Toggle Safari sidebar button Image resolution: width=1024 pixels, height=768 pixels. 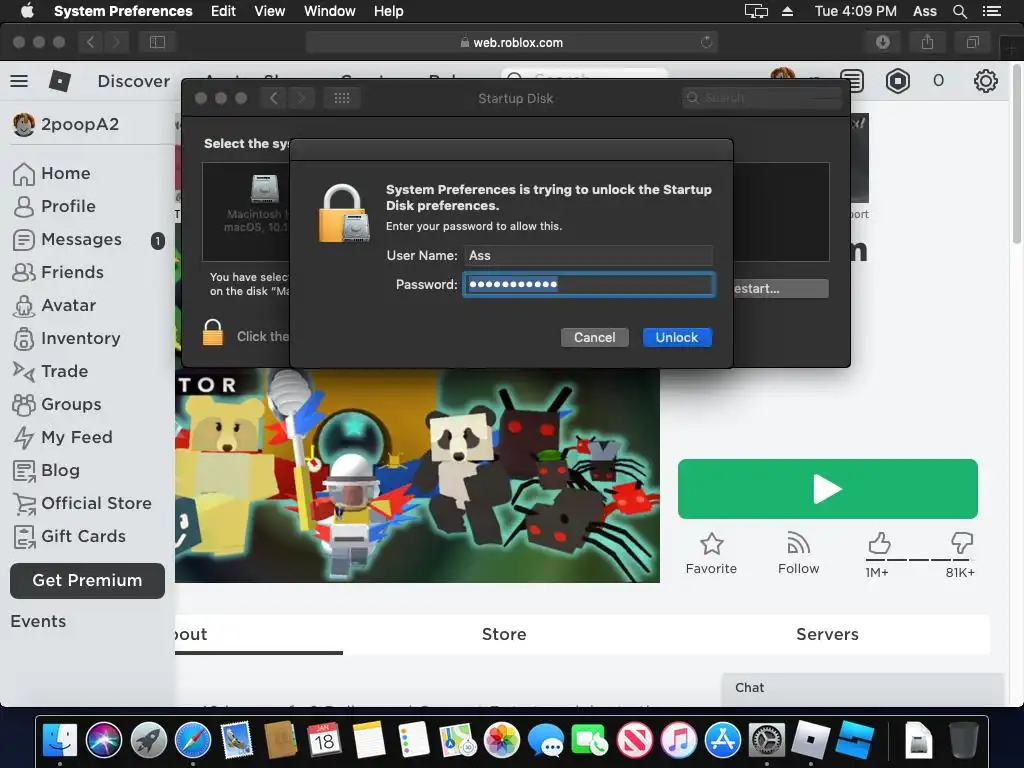157,42
